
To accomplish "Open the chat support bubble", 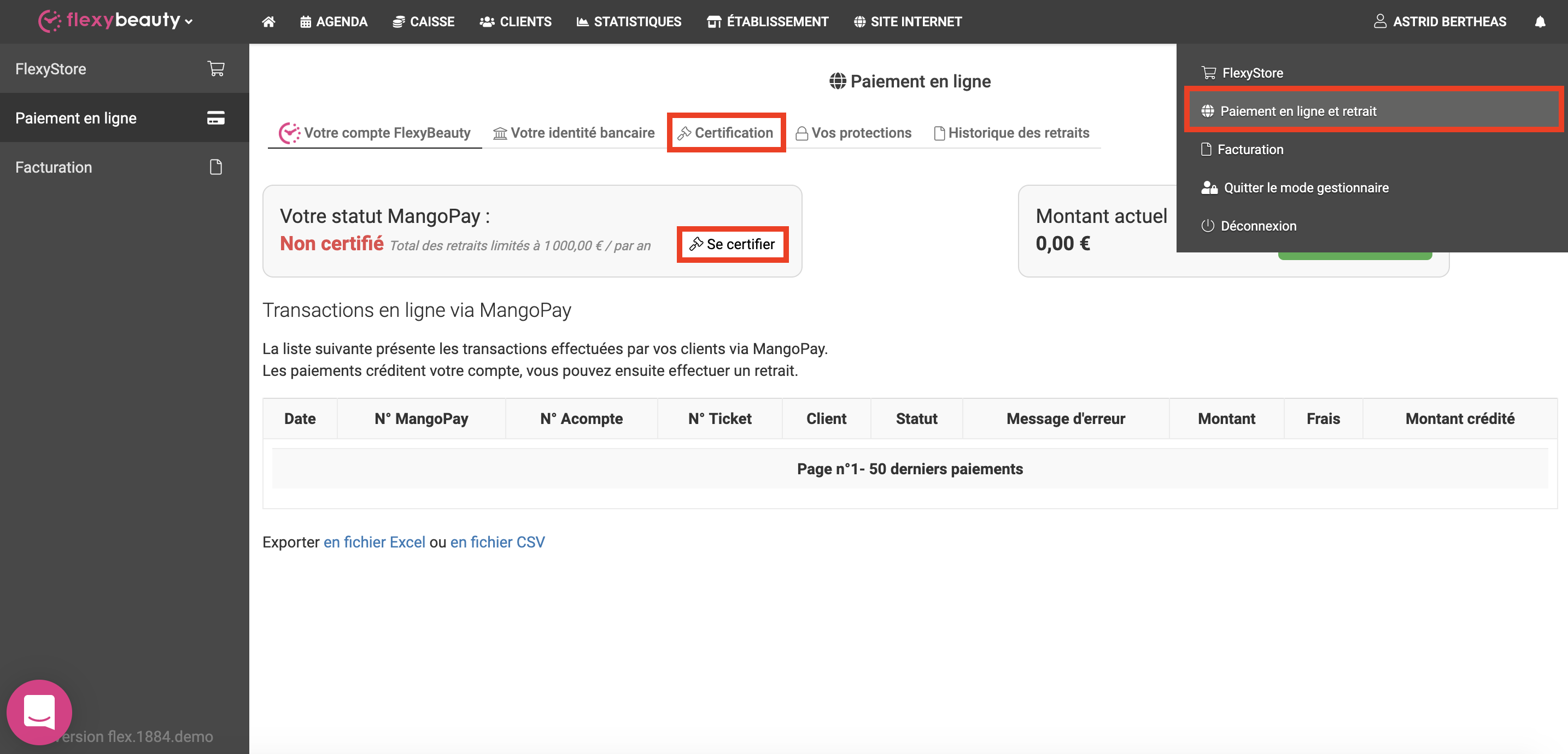I will coord(39,711).
